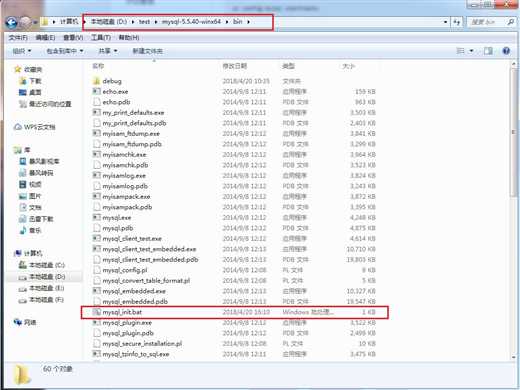Open the 共享 dropdown in toolbar
The height and width of the screenshot is (390, 520).
(108, 51)
